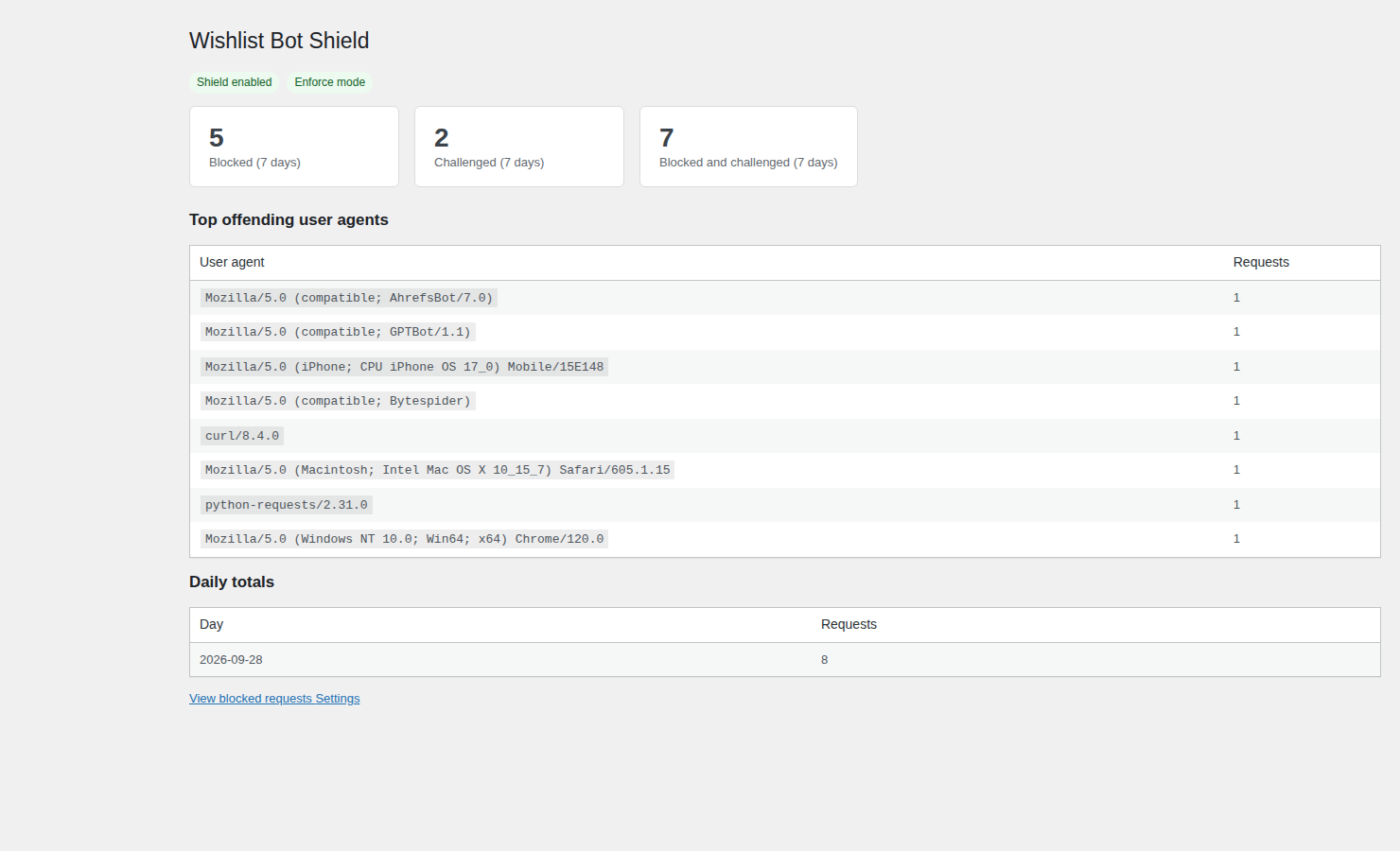
Task: Click the Daily totals heading
Action: [232, 582]
